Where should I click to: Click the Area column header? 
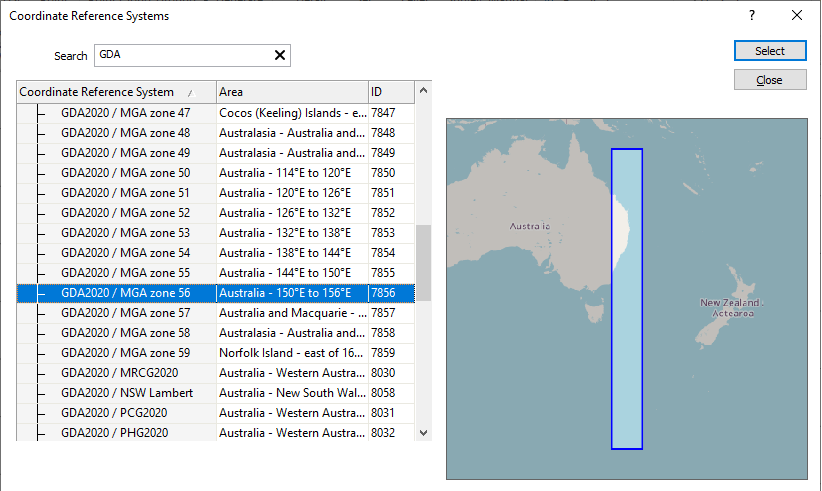[290, 92]
